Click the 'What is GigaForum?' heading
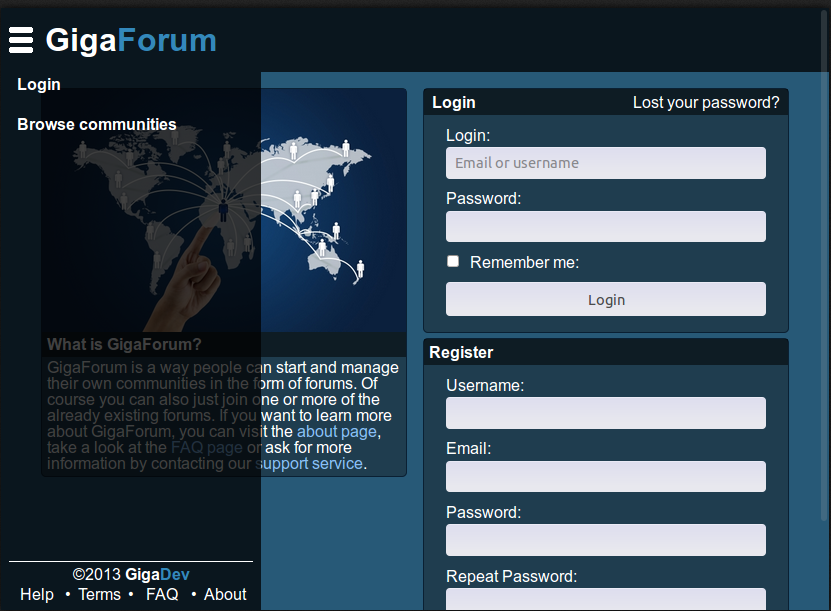This screenshot has width=831, height=611. [x=124, y=344]
